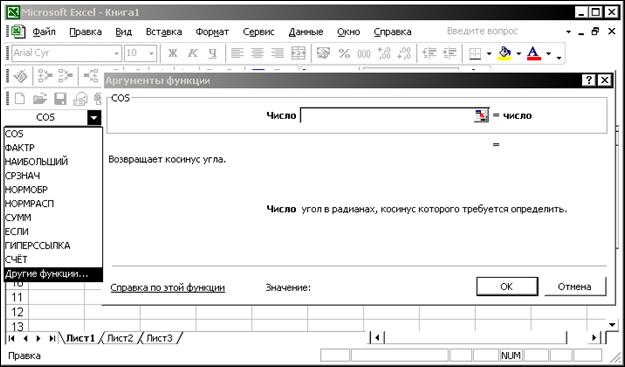Open the Вид menu
Screen dimensions: 625x367
124,32
